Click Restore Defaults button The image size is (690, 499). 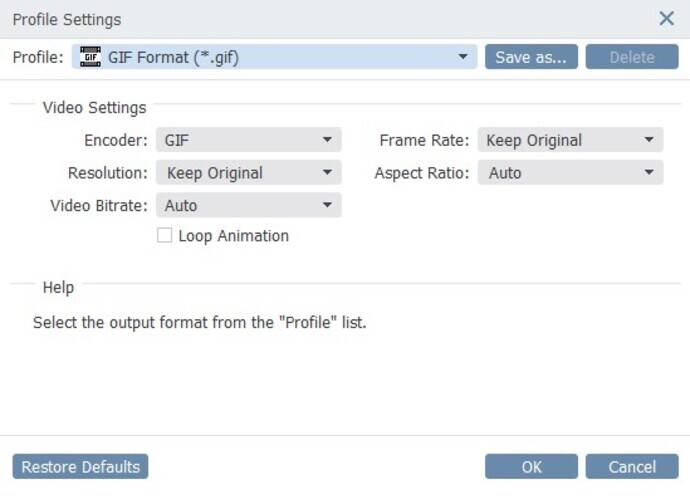[x=81, y=466]
